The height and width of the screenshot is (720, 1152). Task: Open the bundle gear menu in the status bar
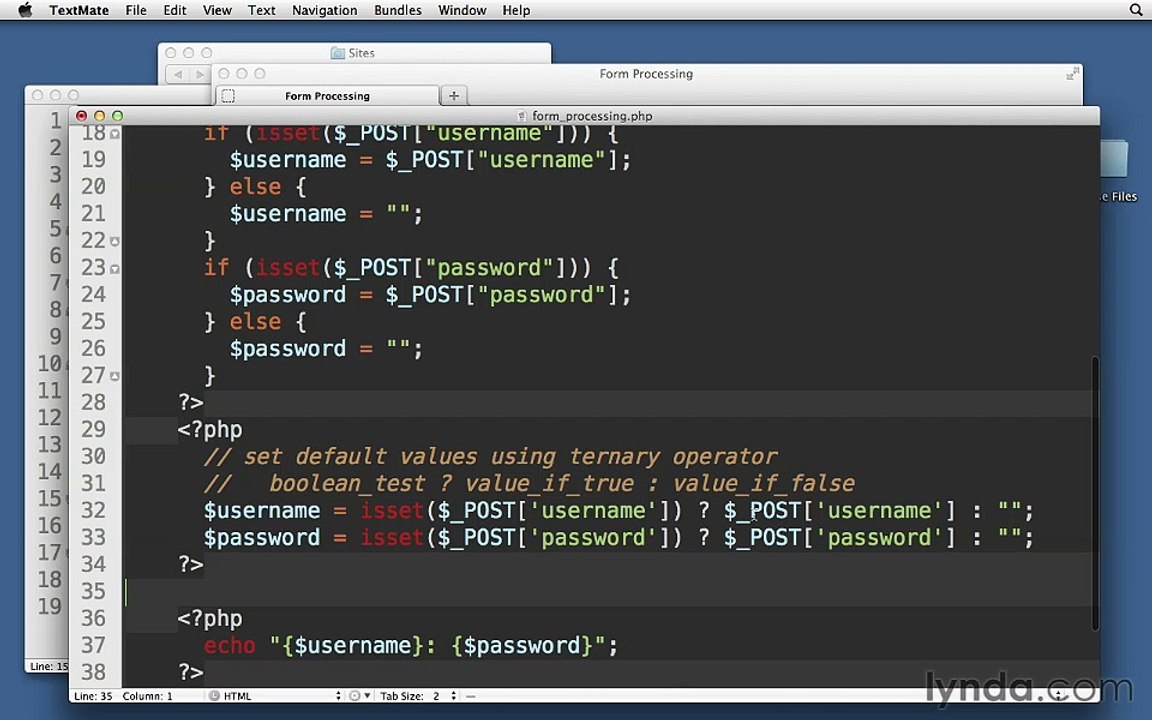(x=359, y=696)
